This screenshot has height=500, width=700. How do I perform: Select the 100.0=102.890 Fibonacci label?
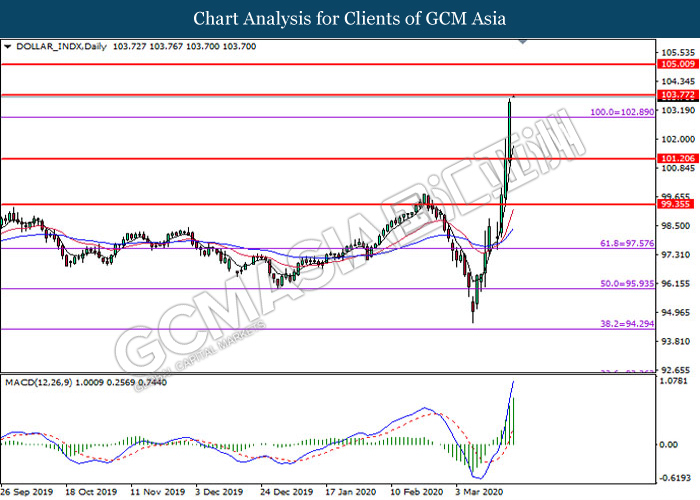[x=622, y=112]
